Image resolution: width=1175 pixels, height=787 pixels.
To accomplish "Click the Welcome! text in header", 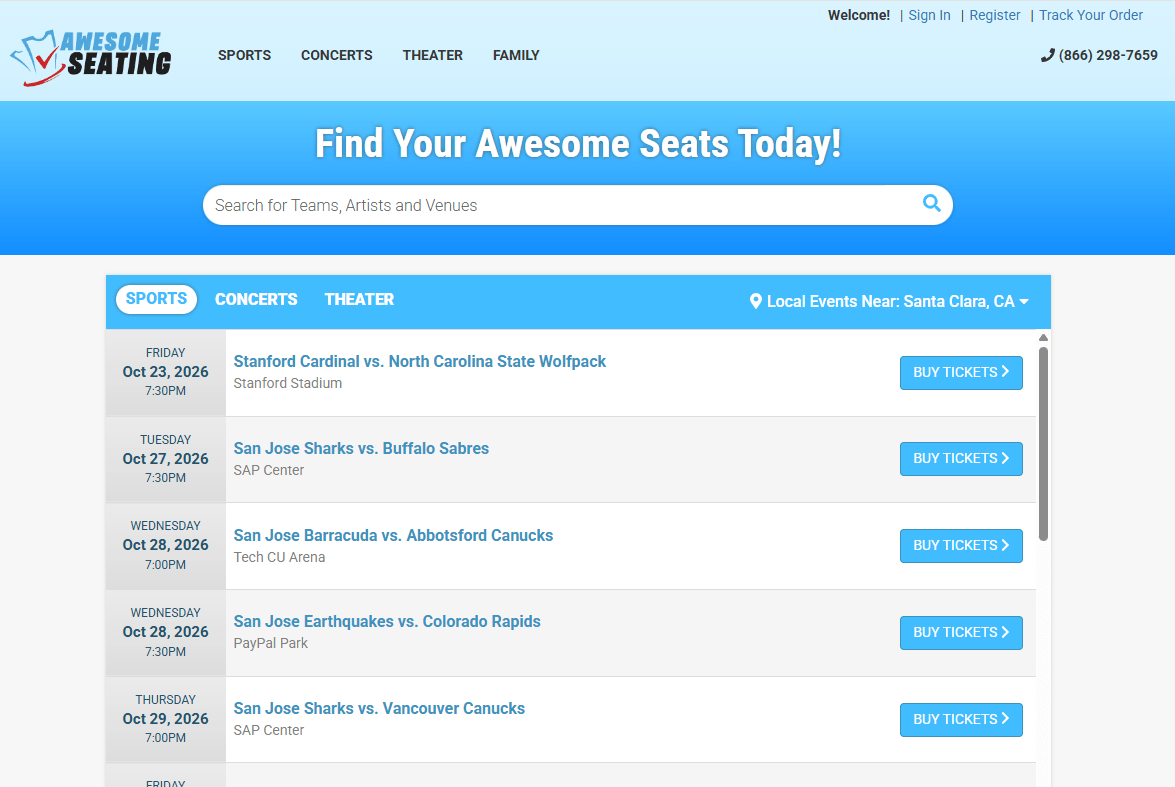I will [x=859, y=15].
